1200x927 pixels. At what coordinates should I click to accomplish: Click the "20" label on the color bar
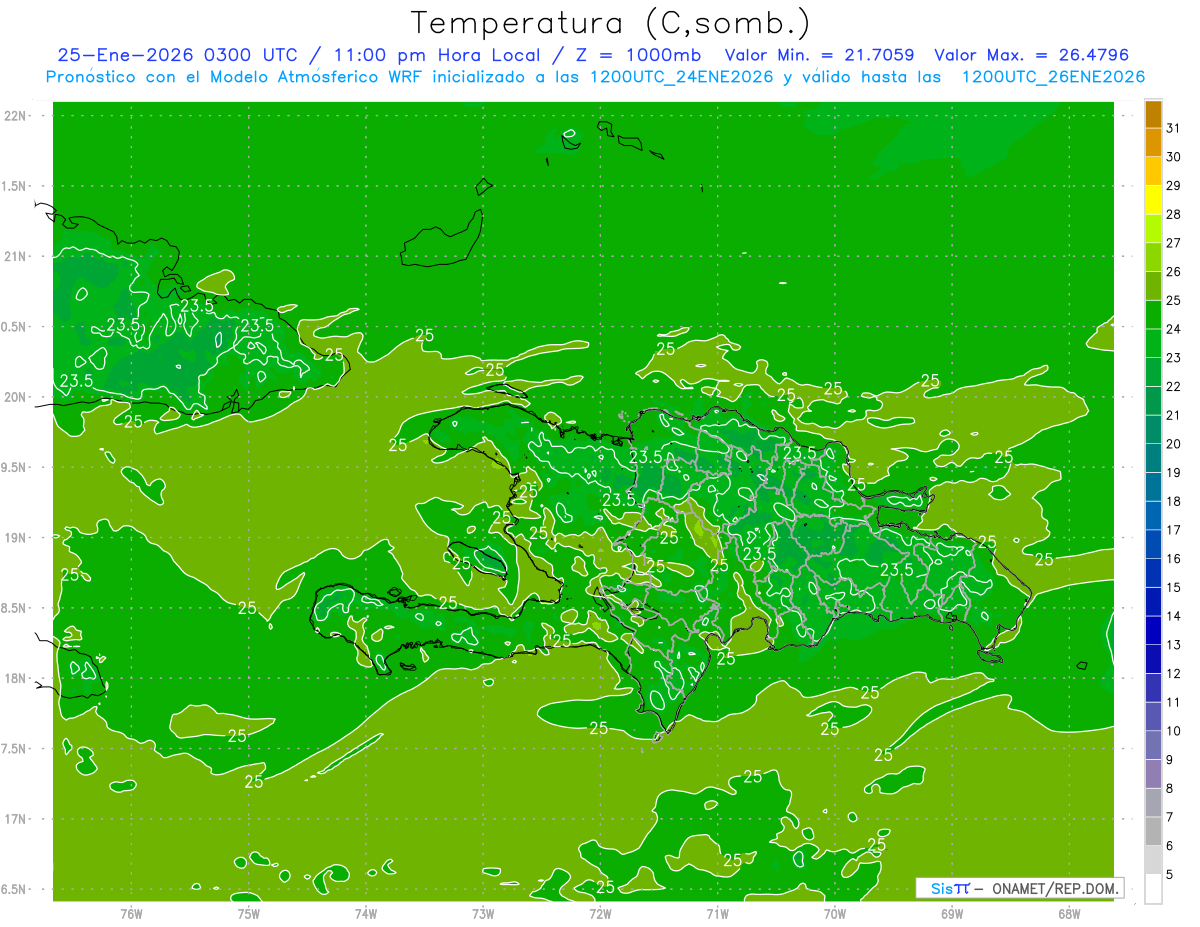1174,444
